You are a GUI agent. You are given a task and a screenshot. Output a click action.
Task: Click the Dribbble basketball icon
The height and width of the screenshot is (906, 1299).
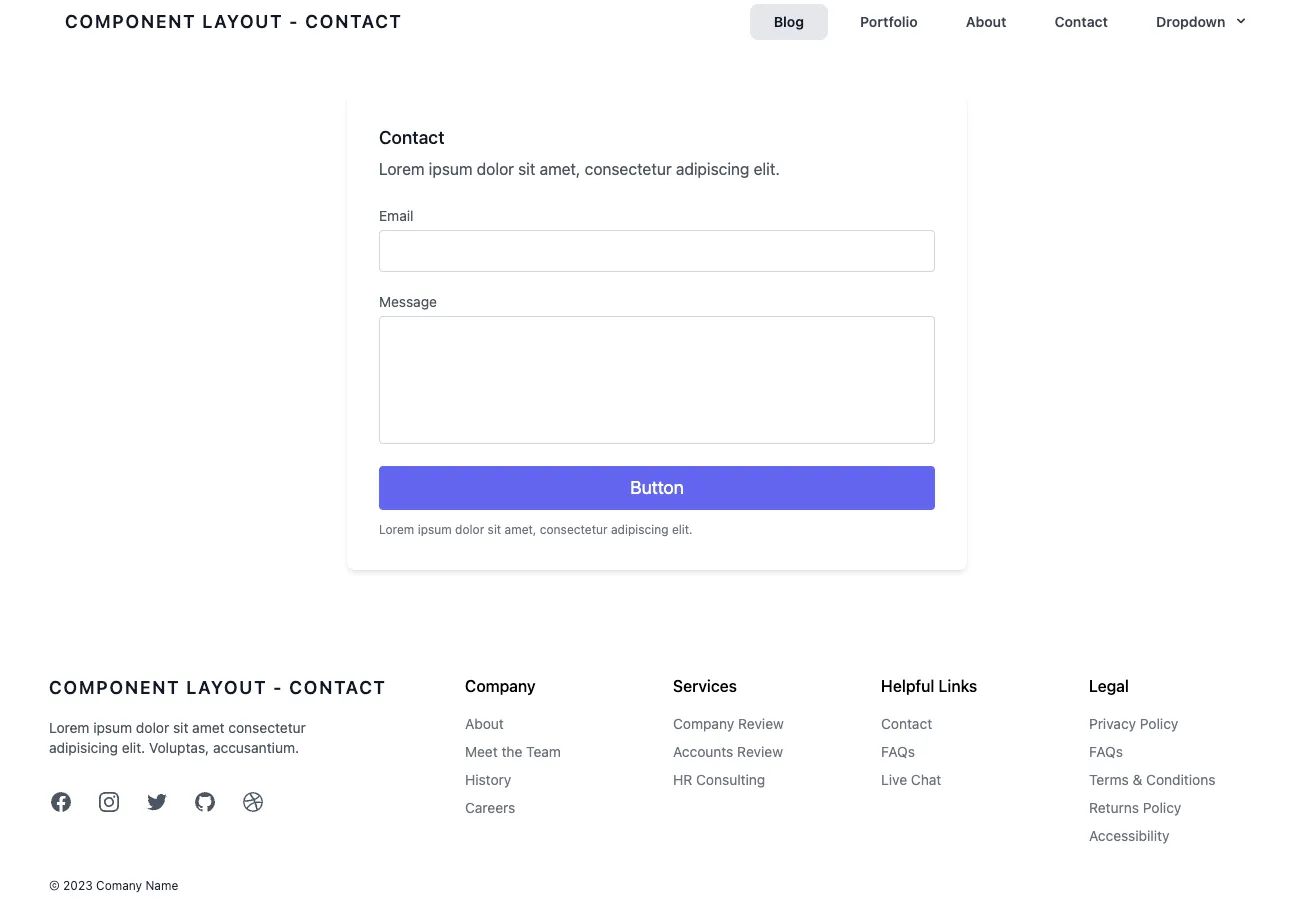253,802
